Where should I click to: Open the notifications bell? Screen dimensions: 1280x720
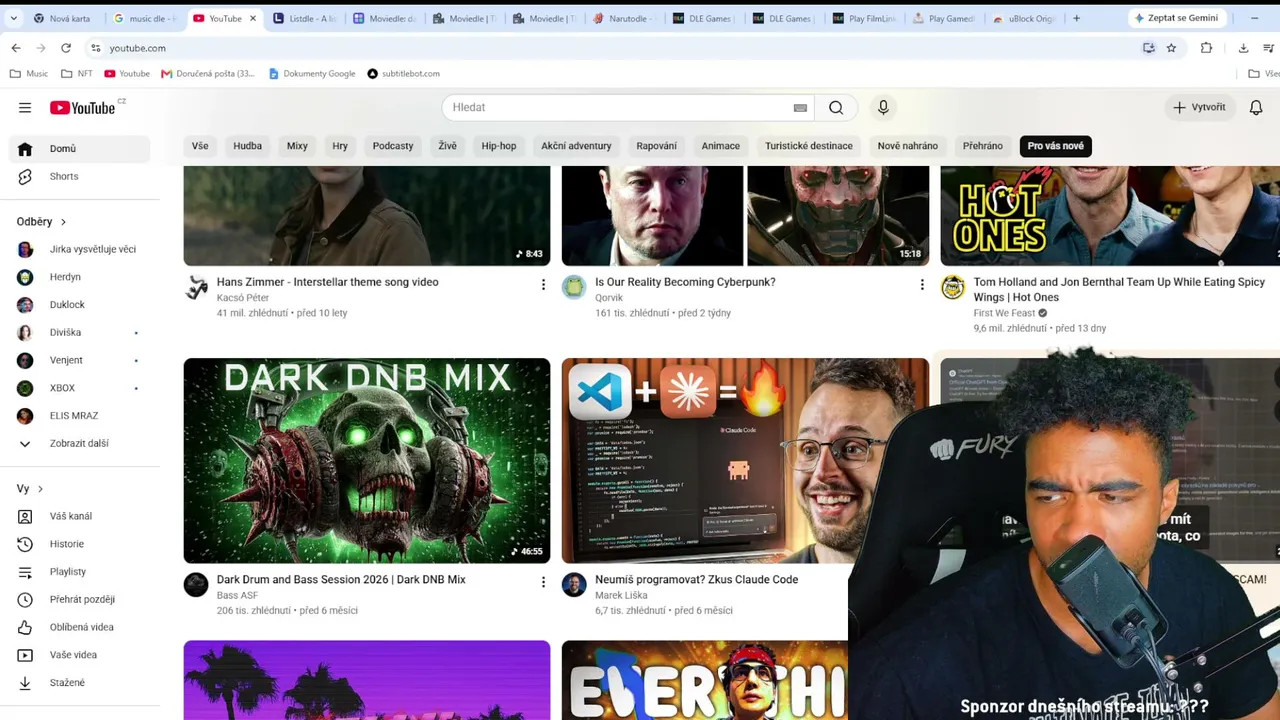pyautogui.click(x=1256, y=108)
